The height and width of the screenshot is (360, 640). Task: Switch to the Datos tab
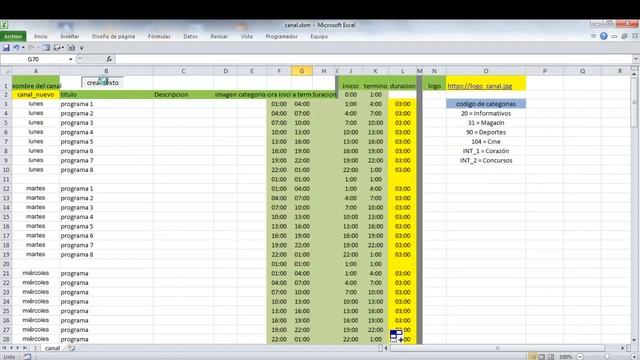(190, 36)
